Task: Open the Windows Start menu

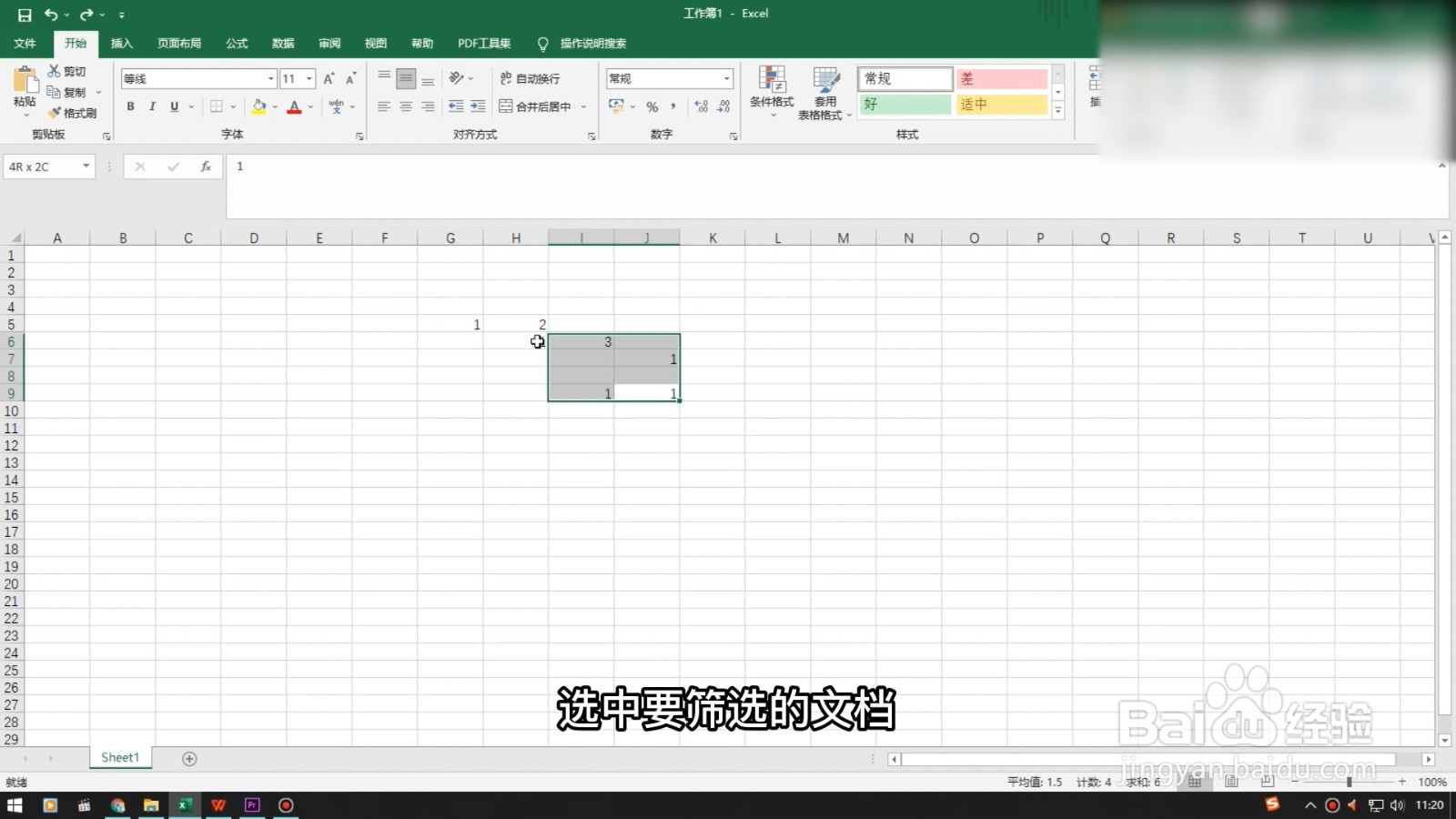Action: (x=15, y=805)
